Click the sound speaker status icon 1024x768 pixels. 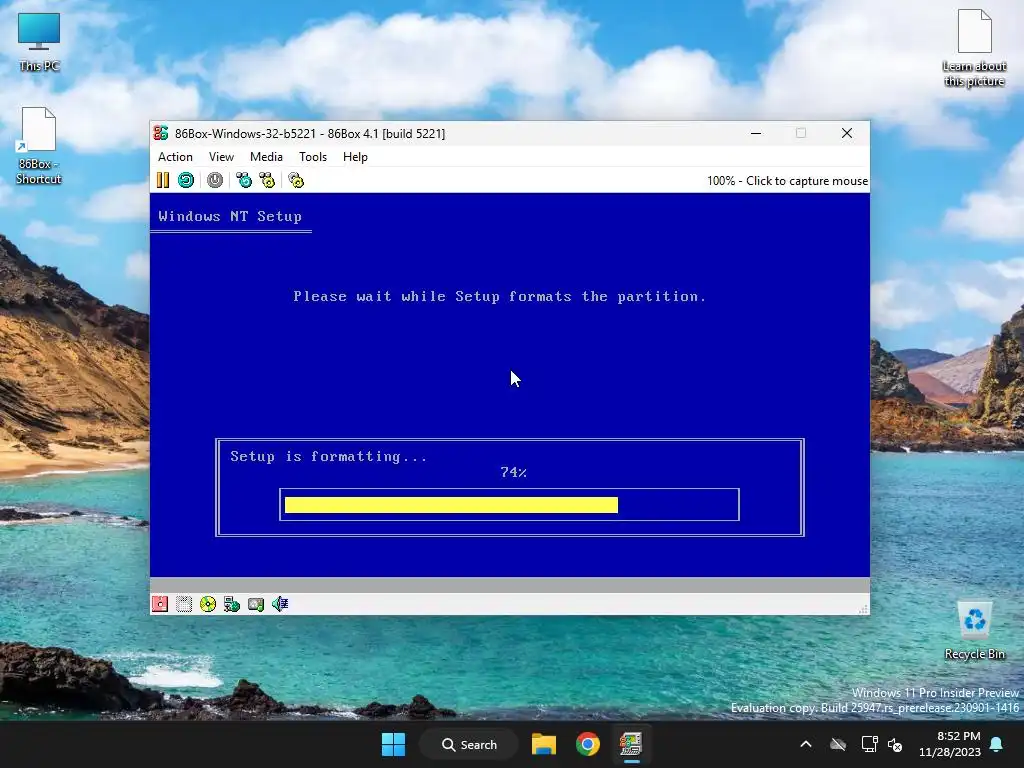coord(280,604)
